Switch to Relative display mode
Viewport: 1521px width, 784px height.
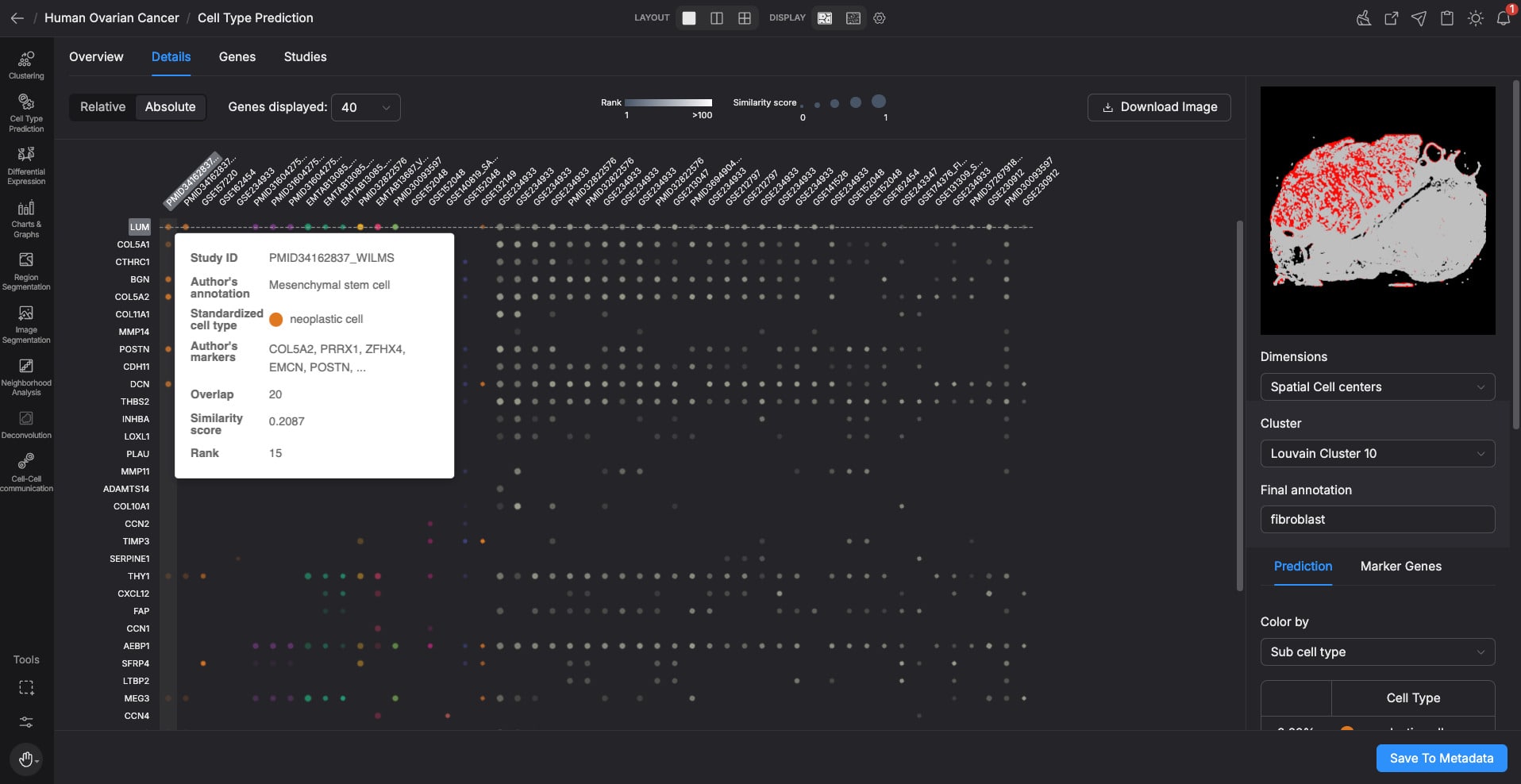[x=102, y=107]
